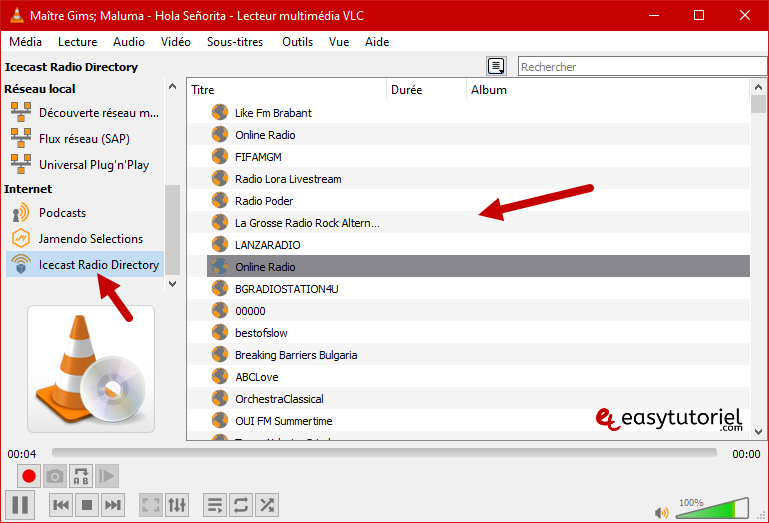Open the Lecture menu

click(x=77, y=42)
